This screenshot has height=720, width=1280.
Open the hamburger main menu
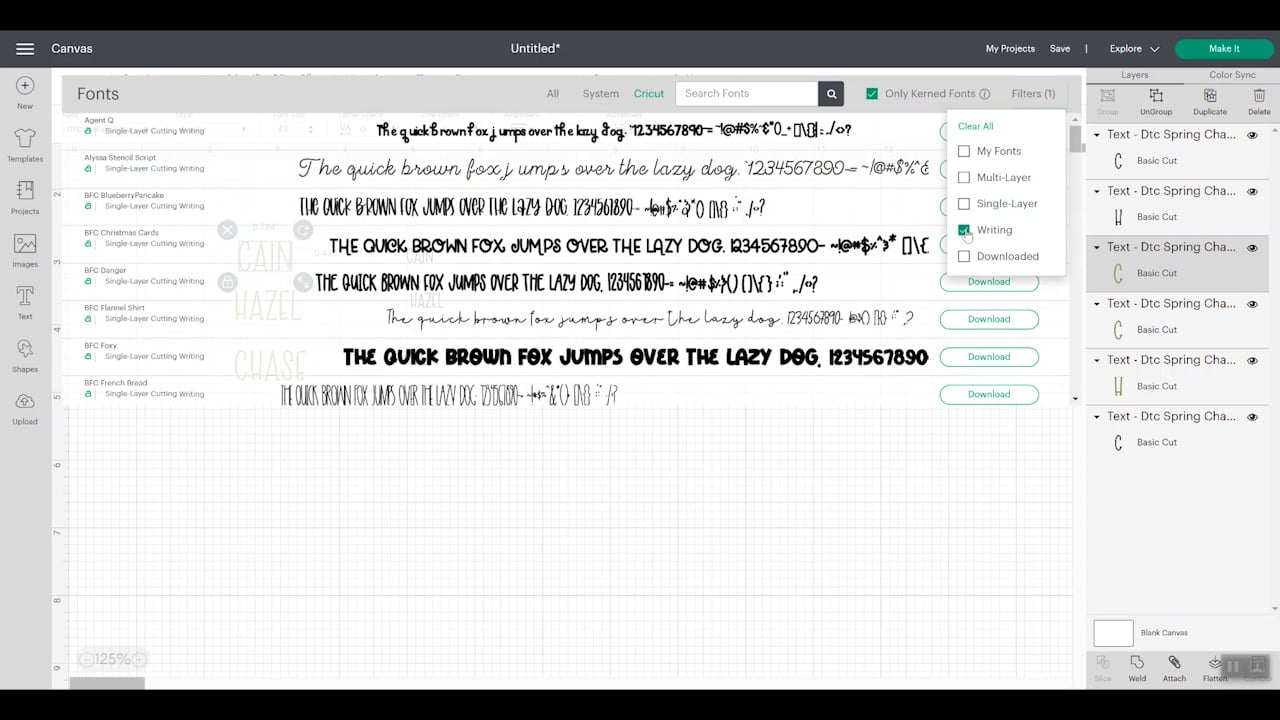point(25,48)
